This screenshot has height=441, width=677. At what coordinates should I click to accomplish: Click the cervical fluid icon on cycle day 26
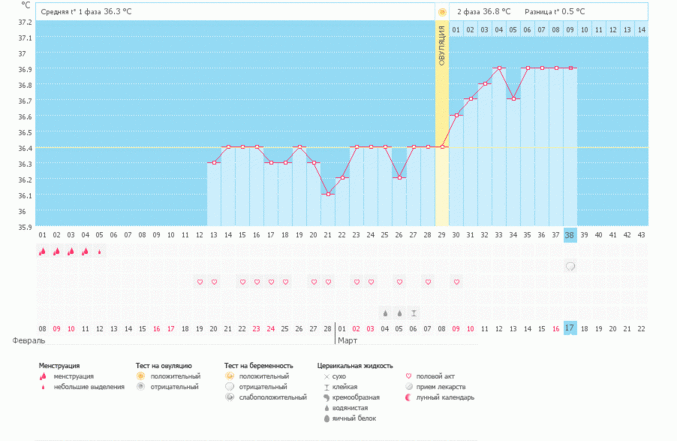(399, 312)
